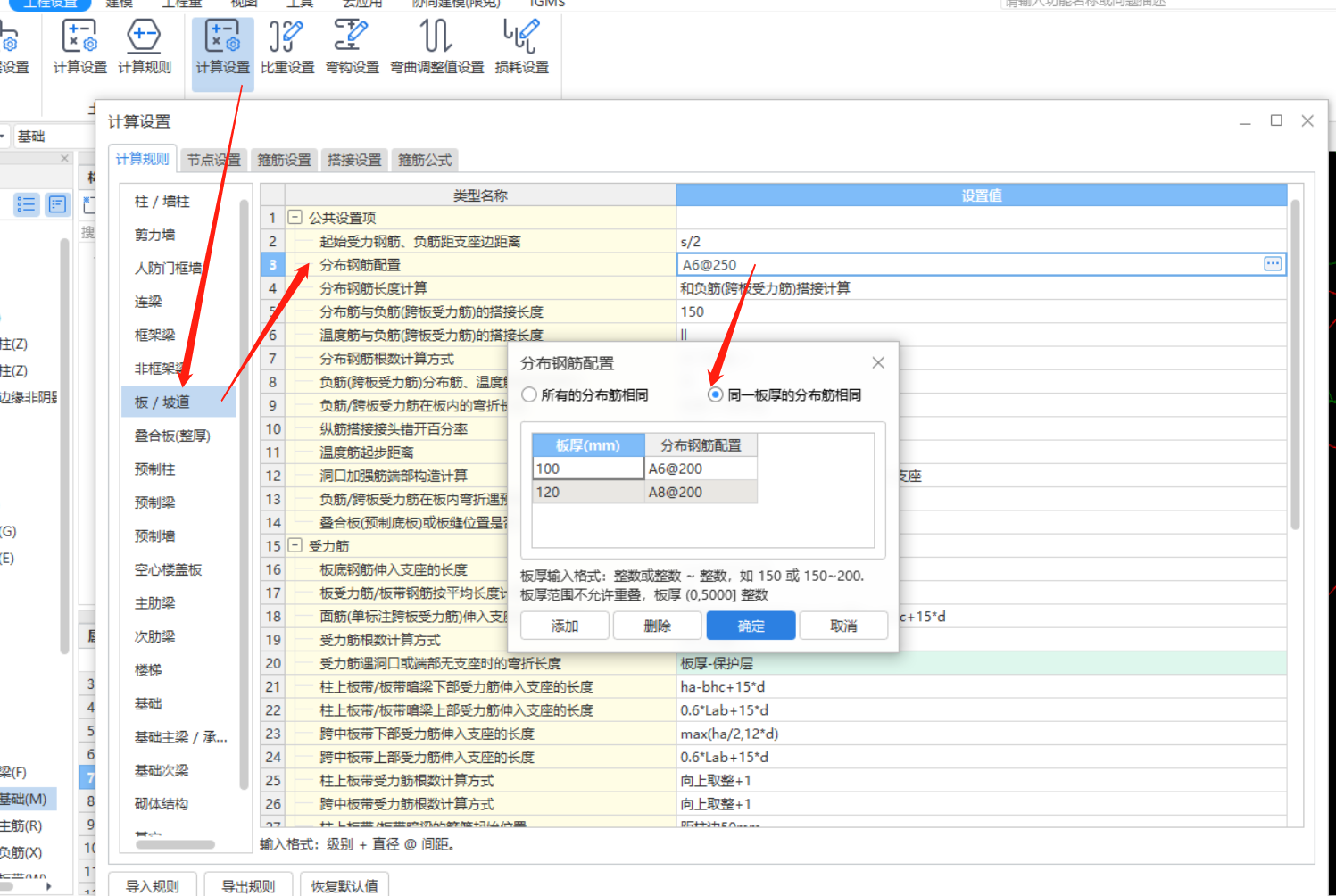Maximize the 计算设置 window
Image resolution: width=1336 pixels, height=896 pixels.
click(1276, 120)
